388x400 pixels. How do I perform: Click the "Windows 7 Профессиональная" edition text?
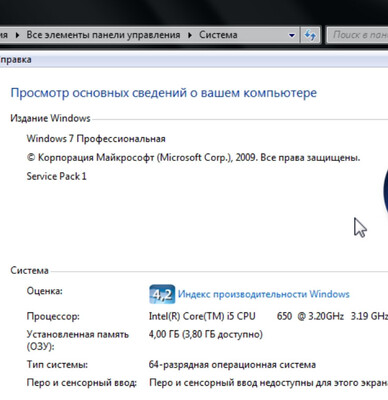[96, 139]
